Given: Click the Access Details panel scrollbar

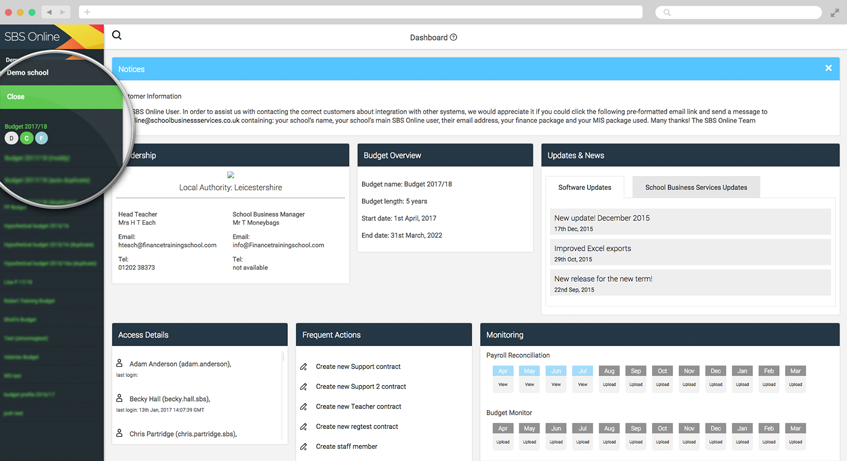Looking at the screenshot, I should click(283, 358).
